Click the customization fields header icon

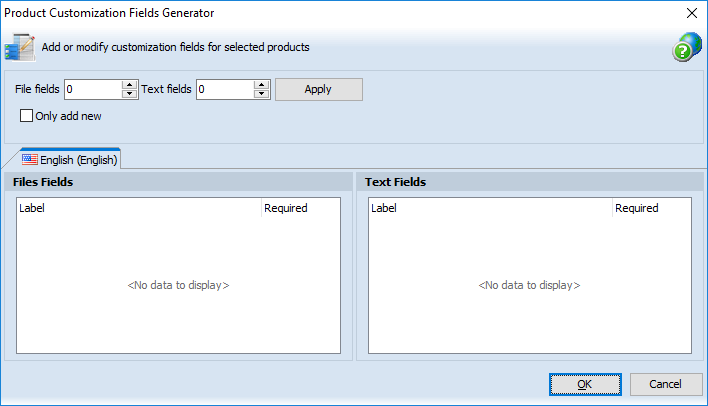pyautogui.click(x=20, y=47)
